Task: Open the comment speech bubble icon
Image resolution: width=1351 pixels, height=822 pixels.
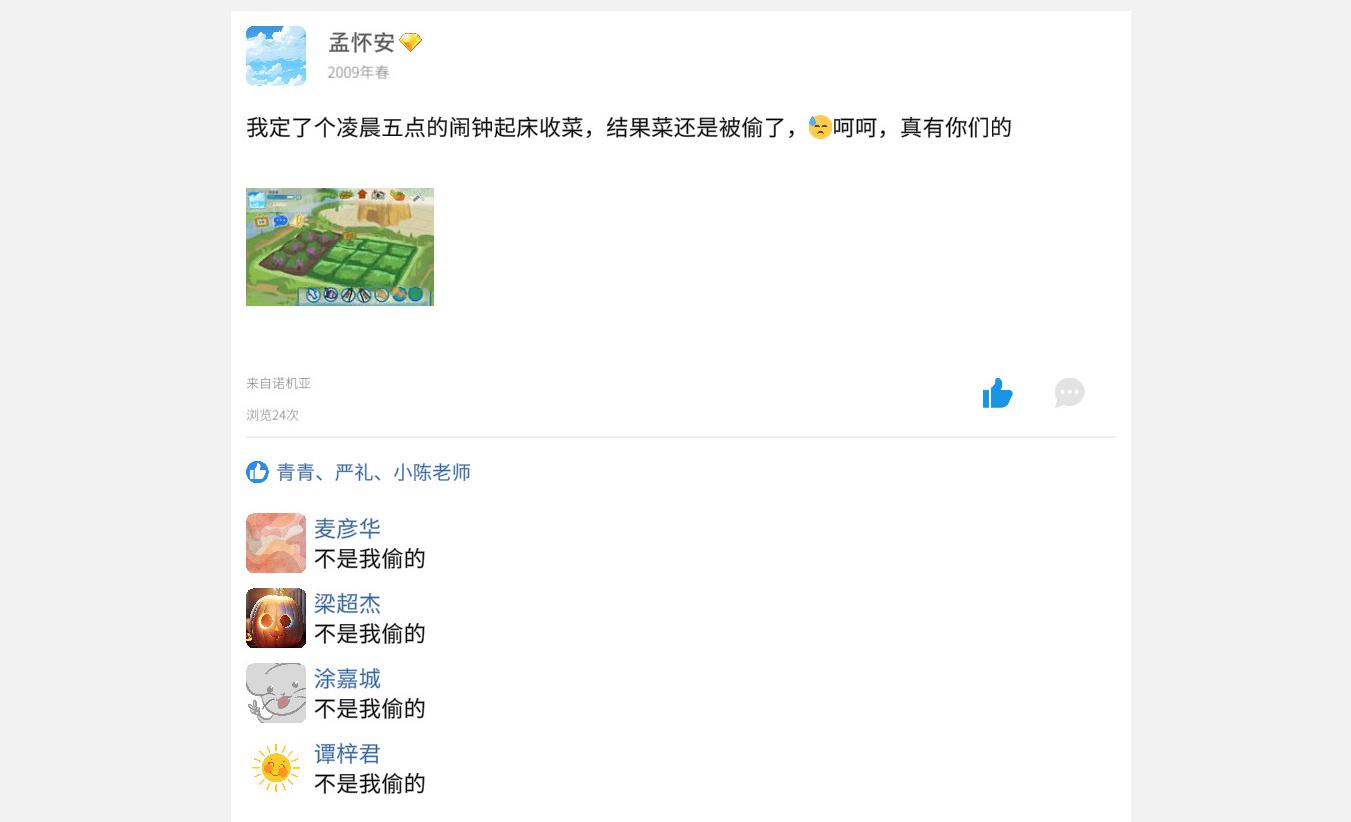Action: click(x=1069, y=392)
